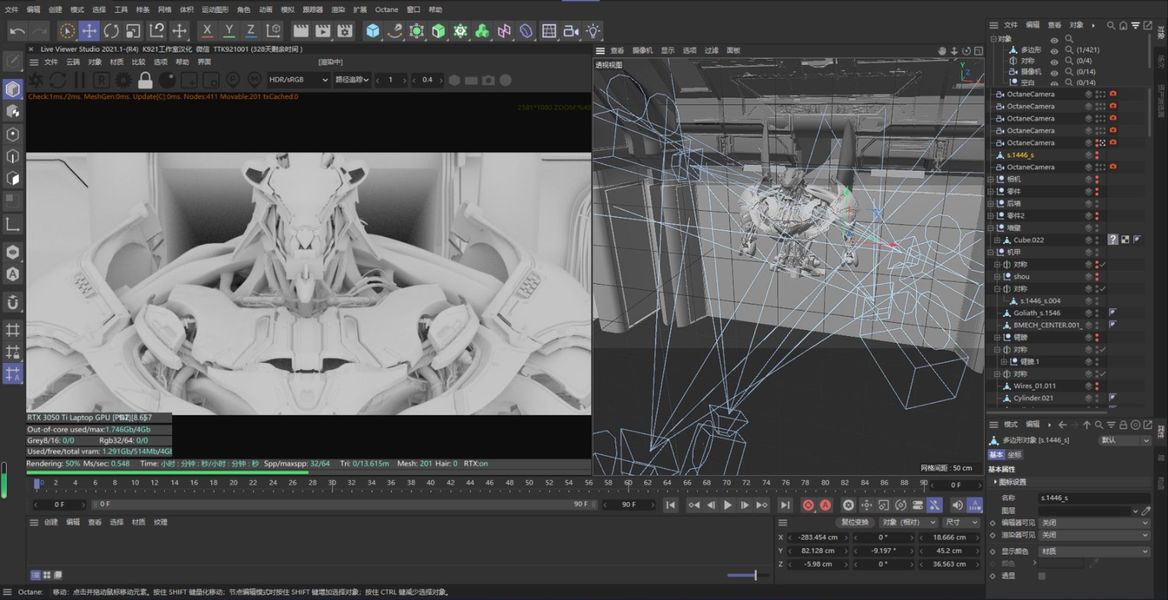This screenshot has height=600, width=1168.
Task: Open the 渲染 menu in menu bar
Action: coord(337,10)
